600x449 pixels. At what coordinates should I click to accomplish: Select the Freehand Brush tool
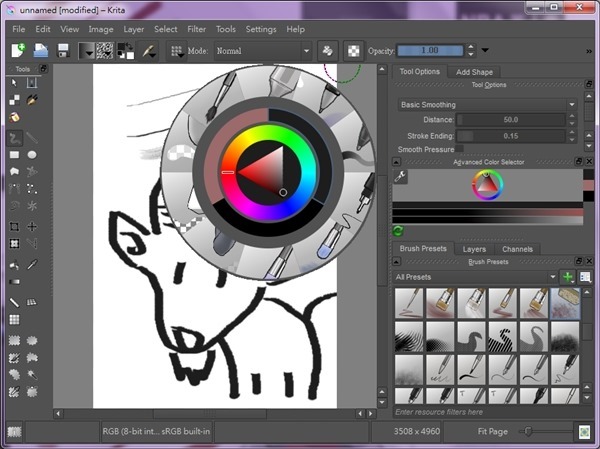click(x=15, y=137)
